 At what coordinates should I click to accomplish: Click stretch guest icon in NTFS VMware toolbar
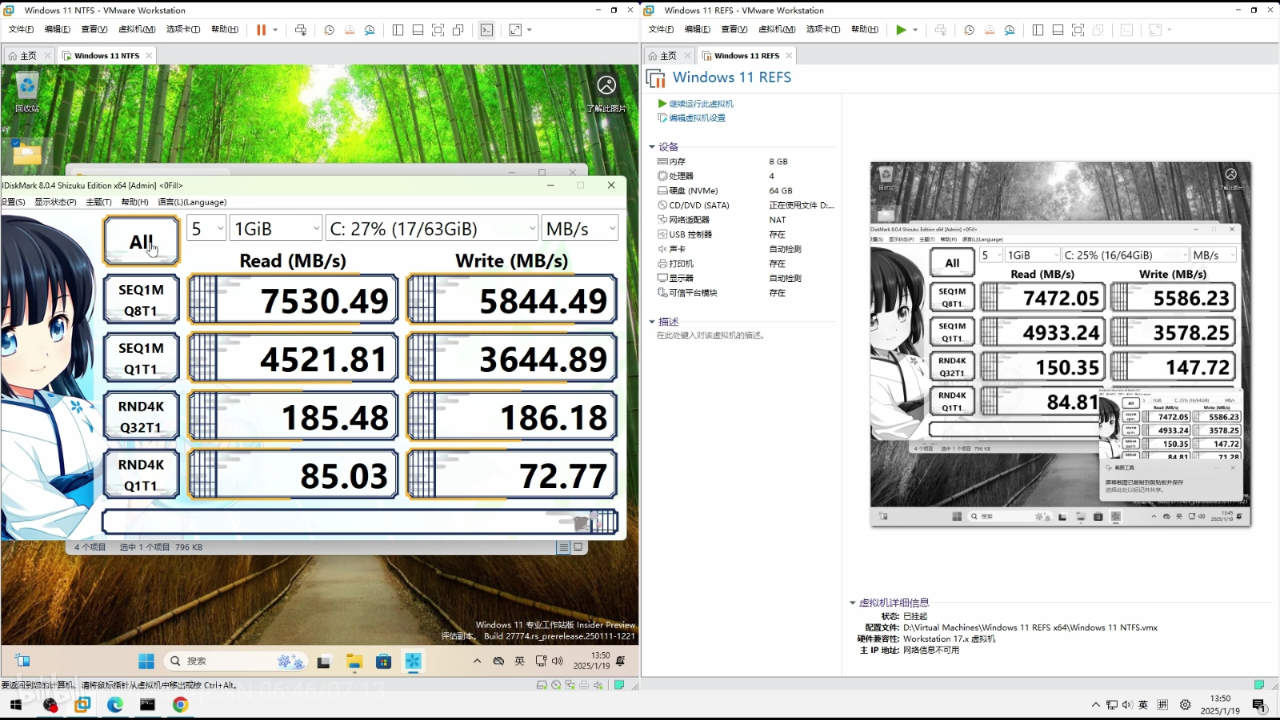coord(515,30)
